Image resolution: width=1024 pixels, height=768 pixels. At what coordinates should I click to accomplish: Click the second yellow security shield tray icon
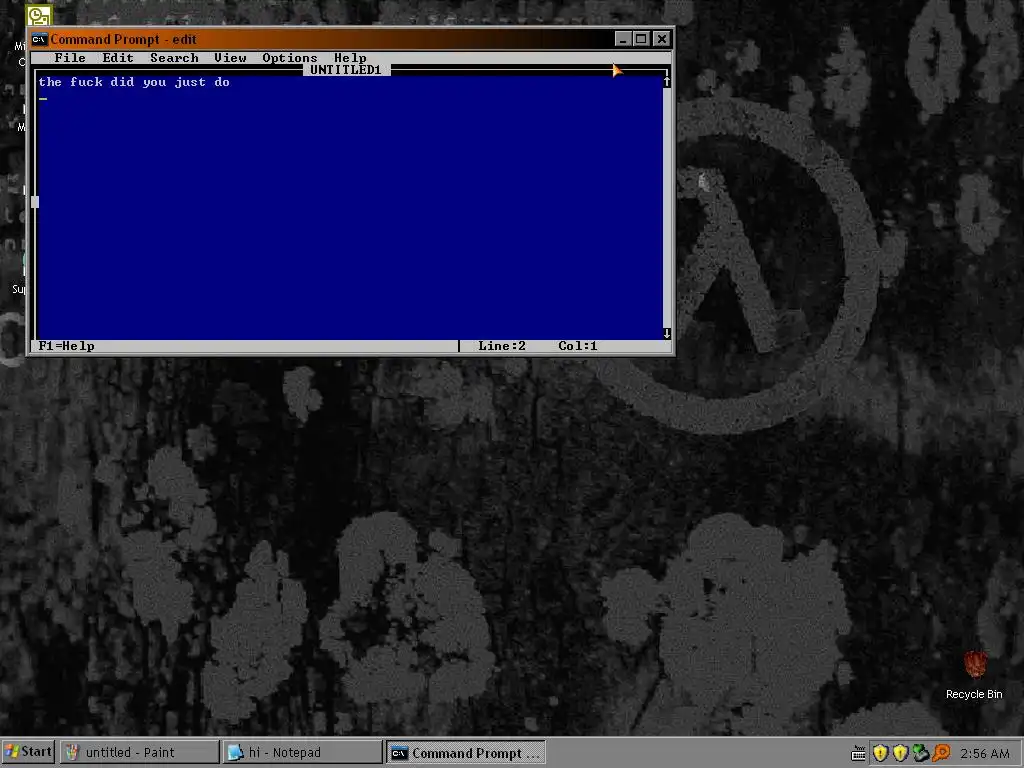pos(901,754)
